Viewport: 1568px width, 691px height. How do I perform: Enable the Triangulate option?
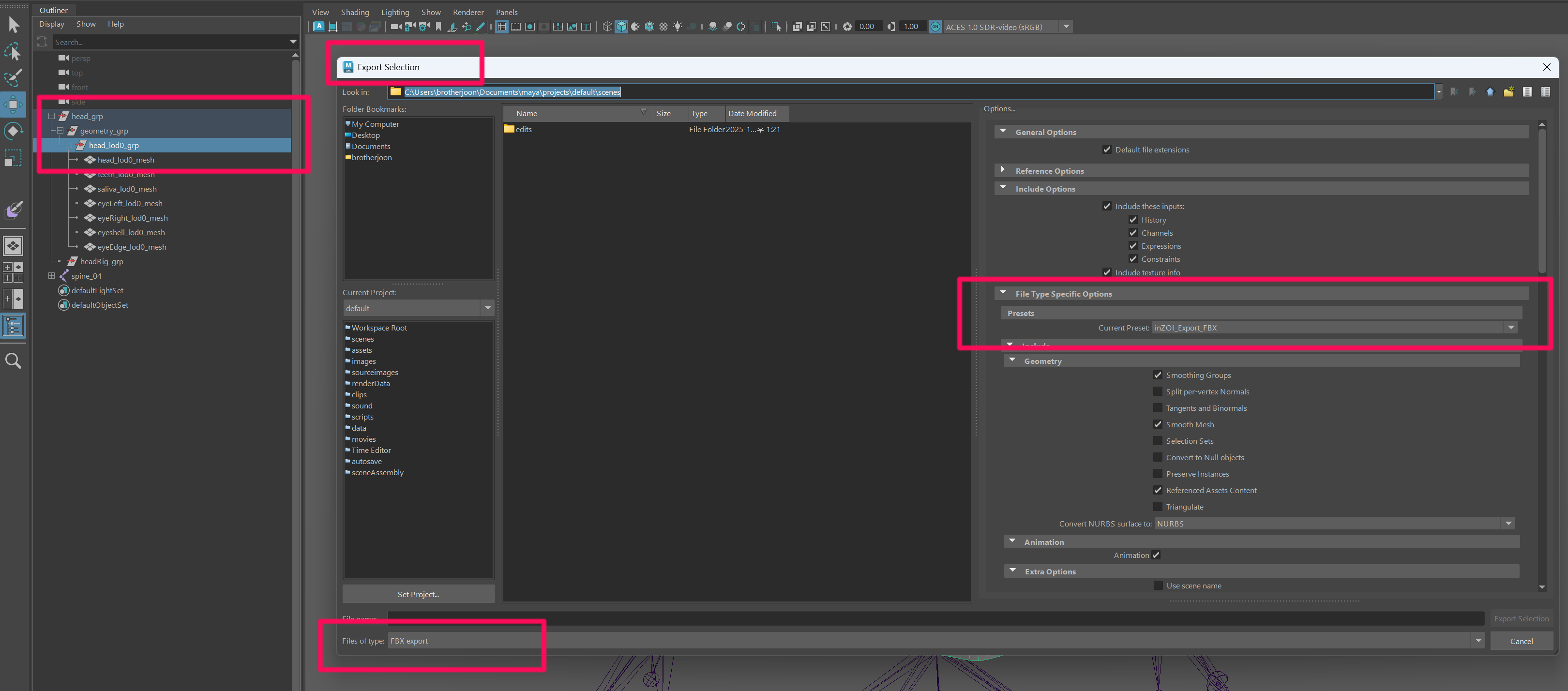coord(1158,507)
